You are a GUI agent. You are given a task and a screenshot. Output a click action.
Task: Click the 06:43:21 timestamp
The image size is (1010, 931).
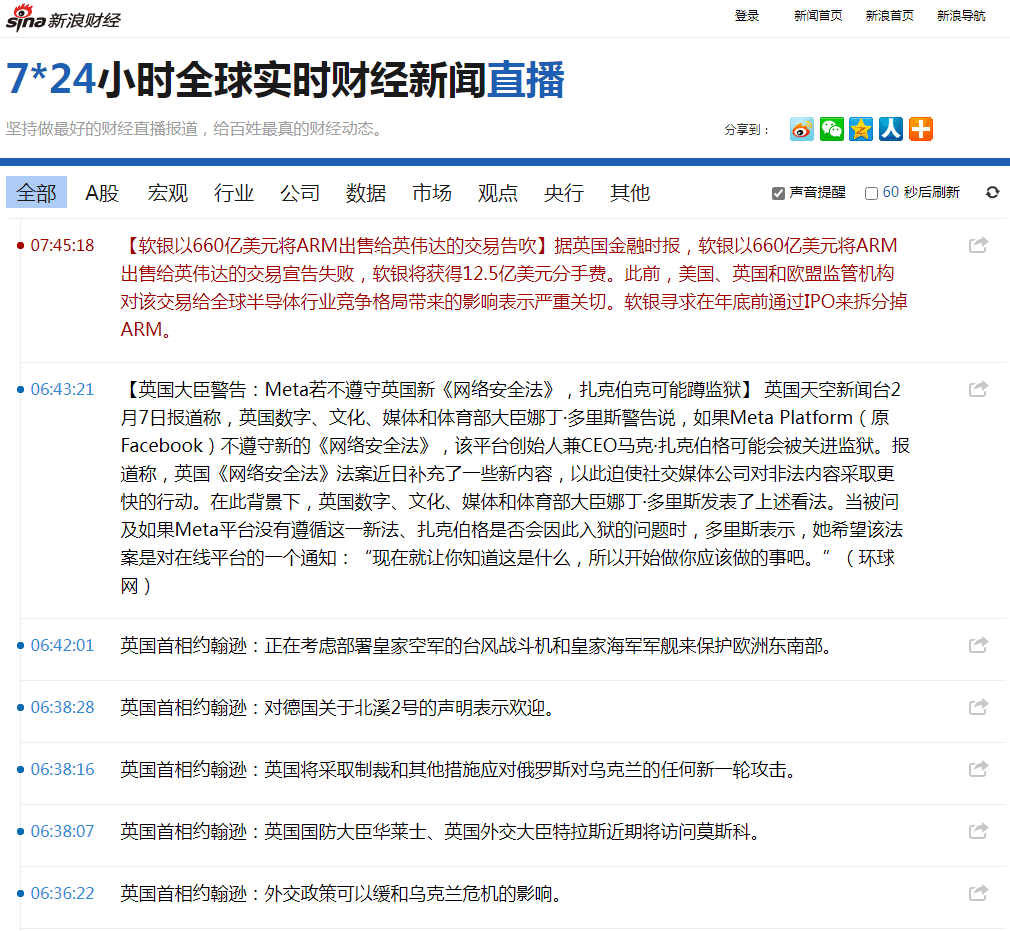coord(62,389)
